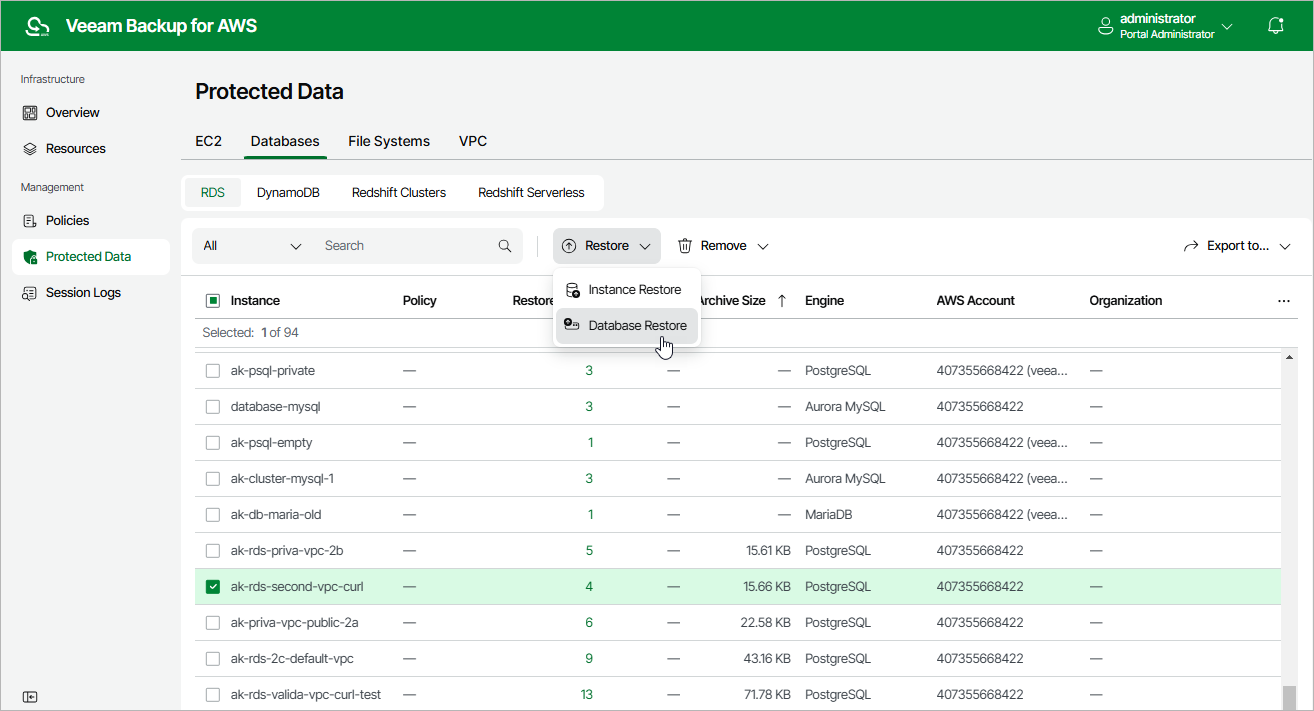This screenshot has height=711, width=1314.
Task: Click the scrollbar up arrow
Action: pos(1289,357)
